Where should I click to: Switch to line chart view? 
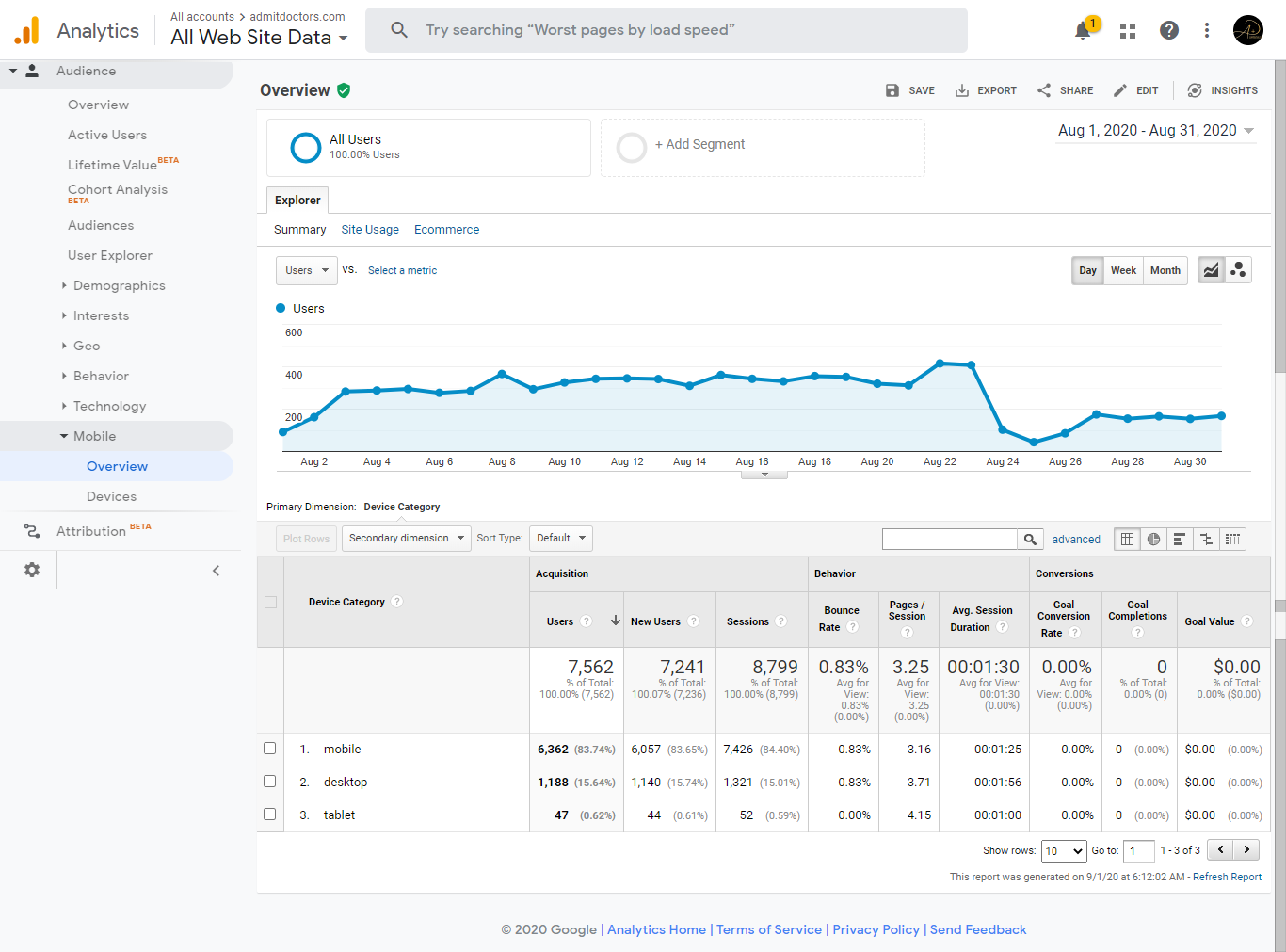tap(1212, 270)
